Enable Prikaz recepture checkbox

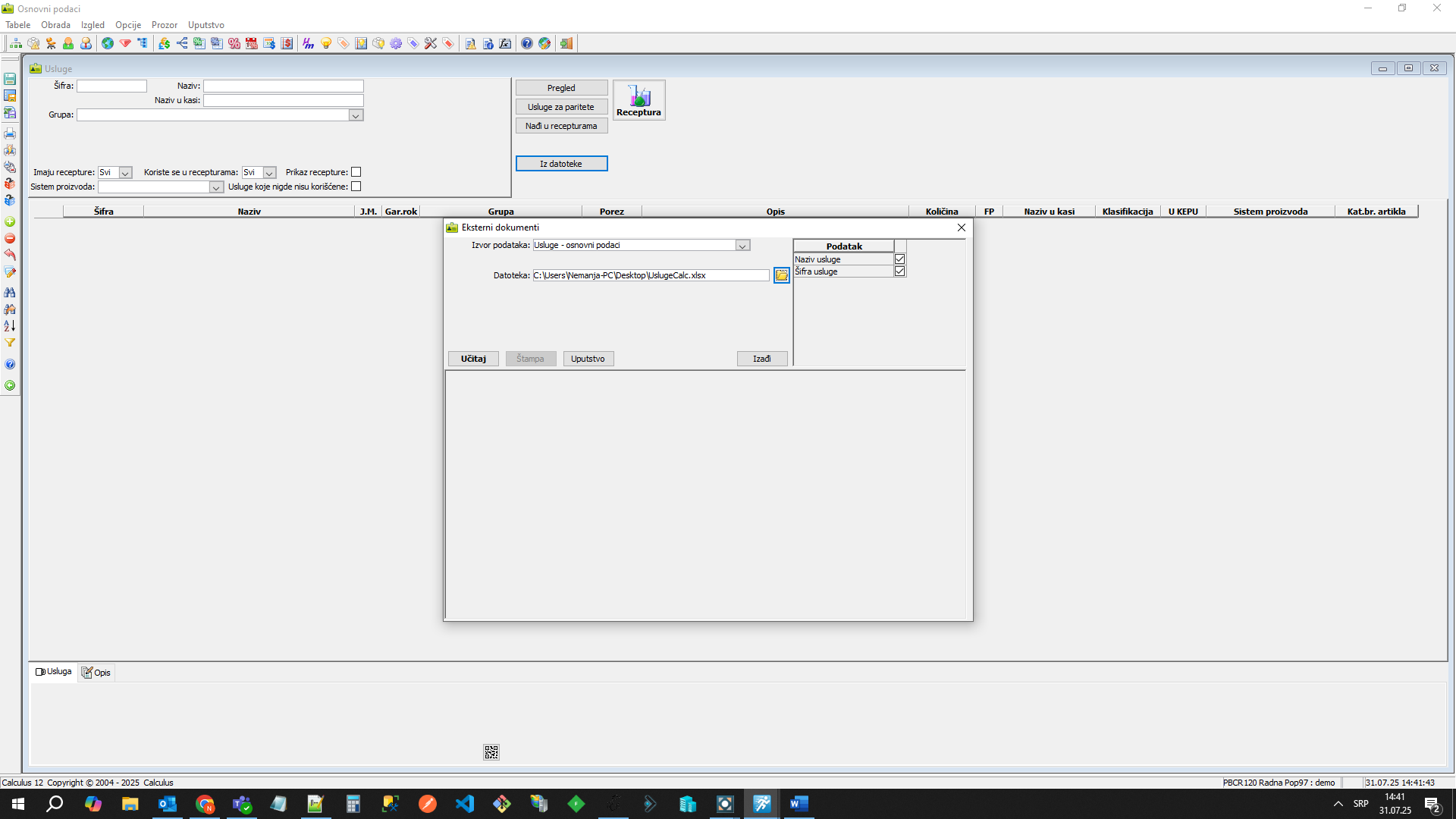point(356,172)
